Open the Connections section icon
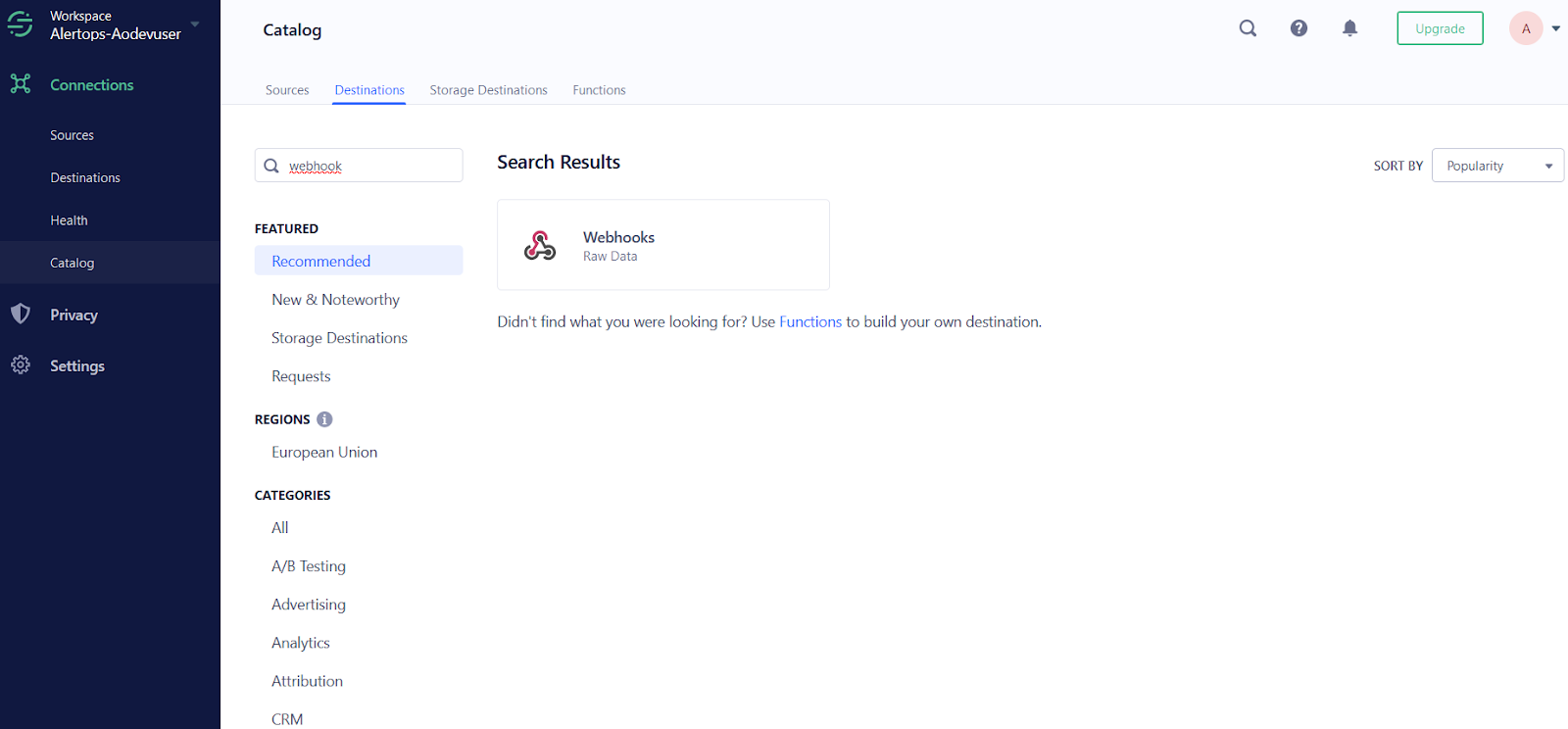1568x729 pixels. tap(21, 84)
